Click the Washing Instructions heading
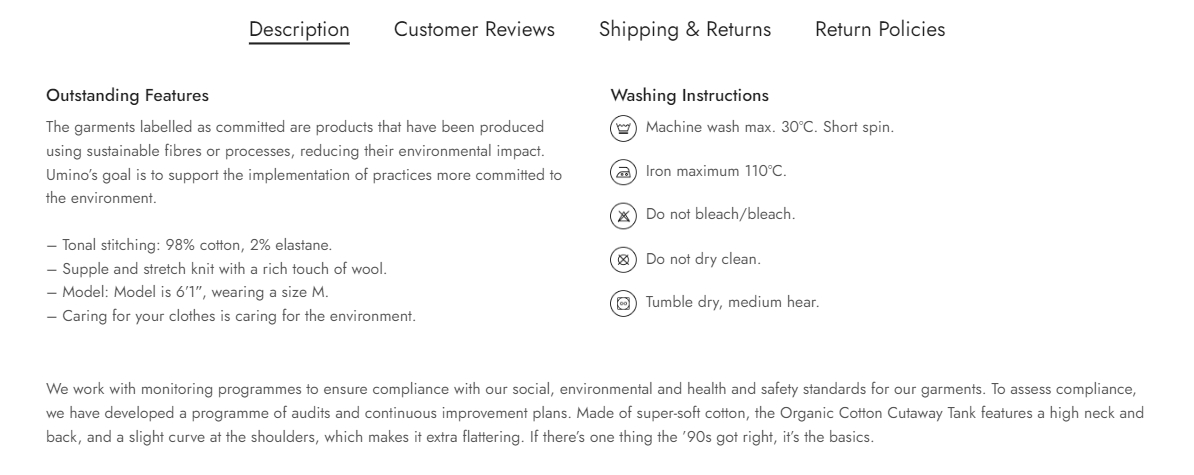The image size is (1194, 475). click(689, 96)
